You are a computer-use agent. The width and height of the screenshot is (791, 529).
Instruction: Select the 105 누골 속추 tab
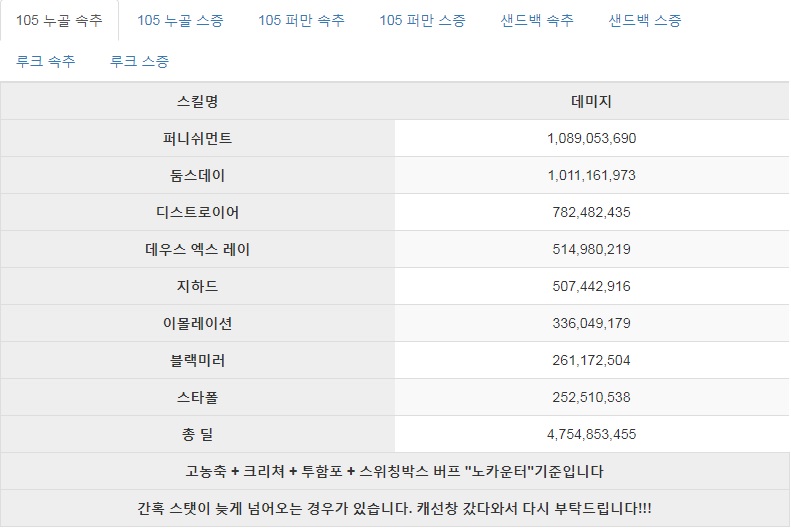[59, 20]
